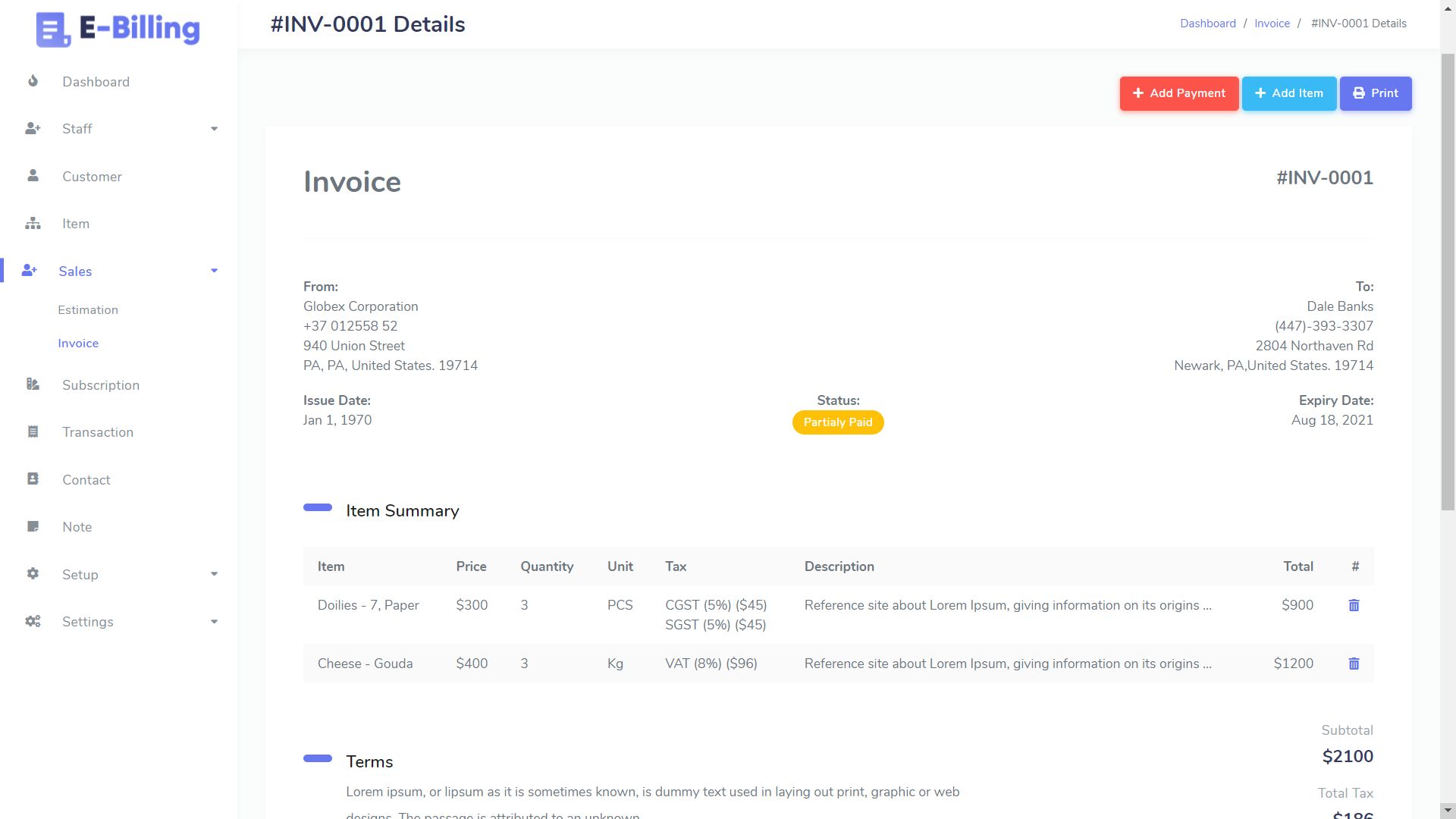
Task: Click the Add Item button
Action: [x=1288, y=93]
